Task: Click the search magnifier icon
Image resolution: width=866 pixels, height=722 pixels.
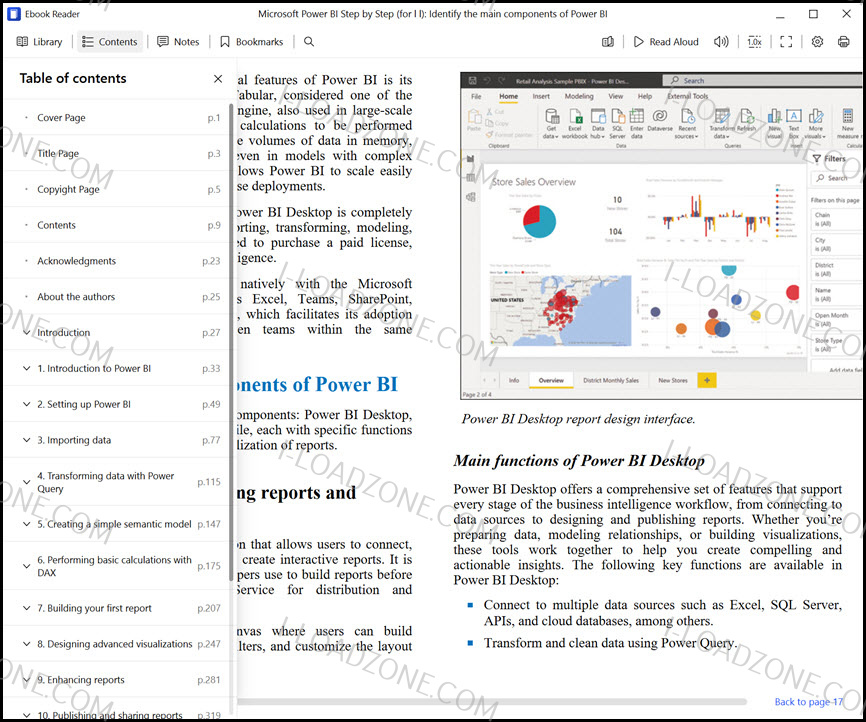Action: [309, 41]
